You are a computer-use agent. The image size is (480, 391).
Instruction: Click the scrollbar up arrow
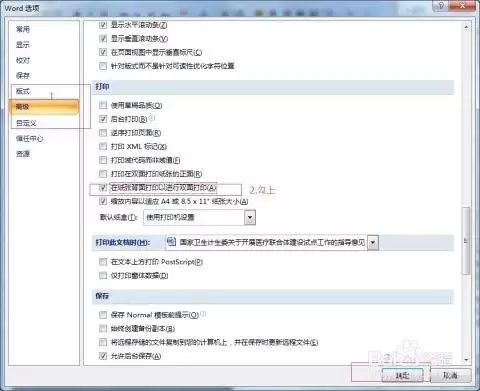466,27
